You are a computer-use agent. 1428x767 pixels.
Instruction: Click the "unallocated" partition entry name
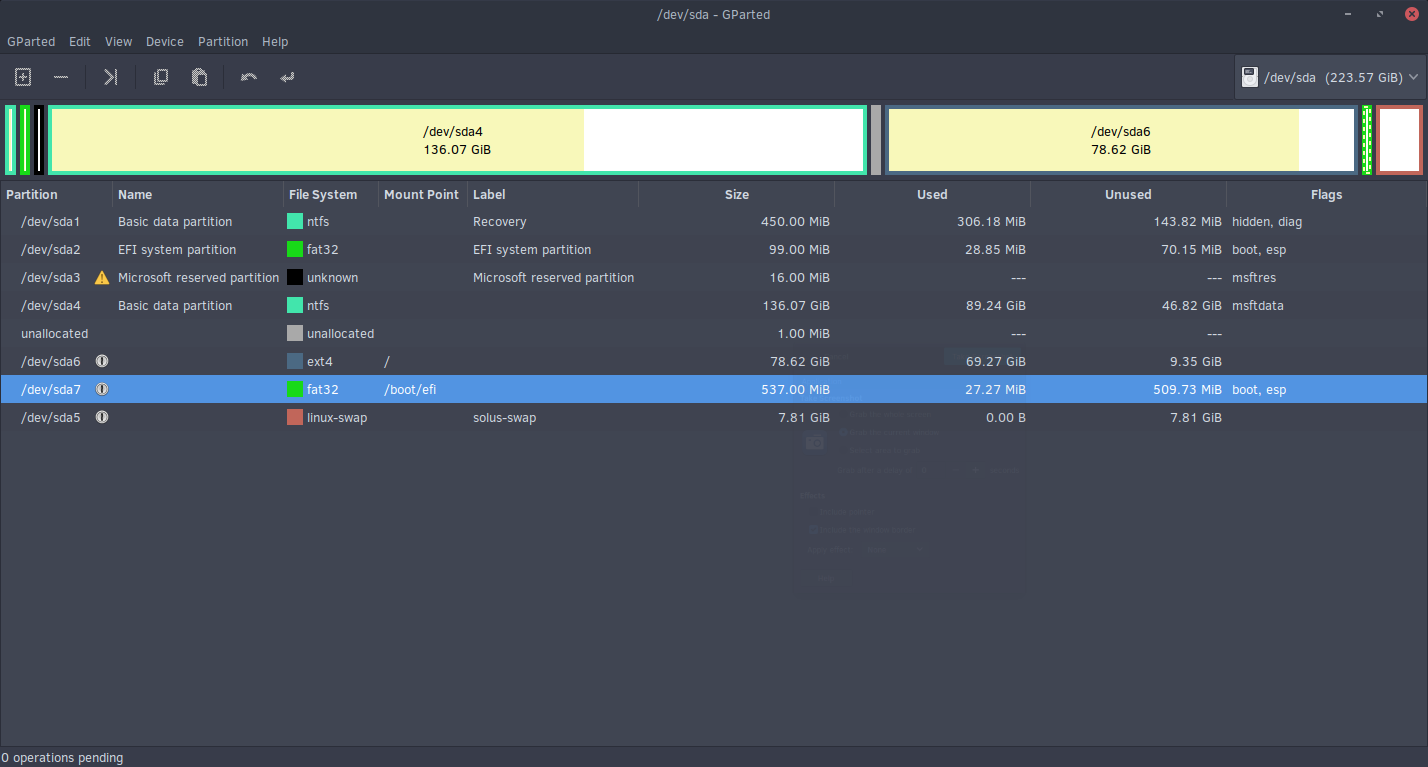coord(55,334)
